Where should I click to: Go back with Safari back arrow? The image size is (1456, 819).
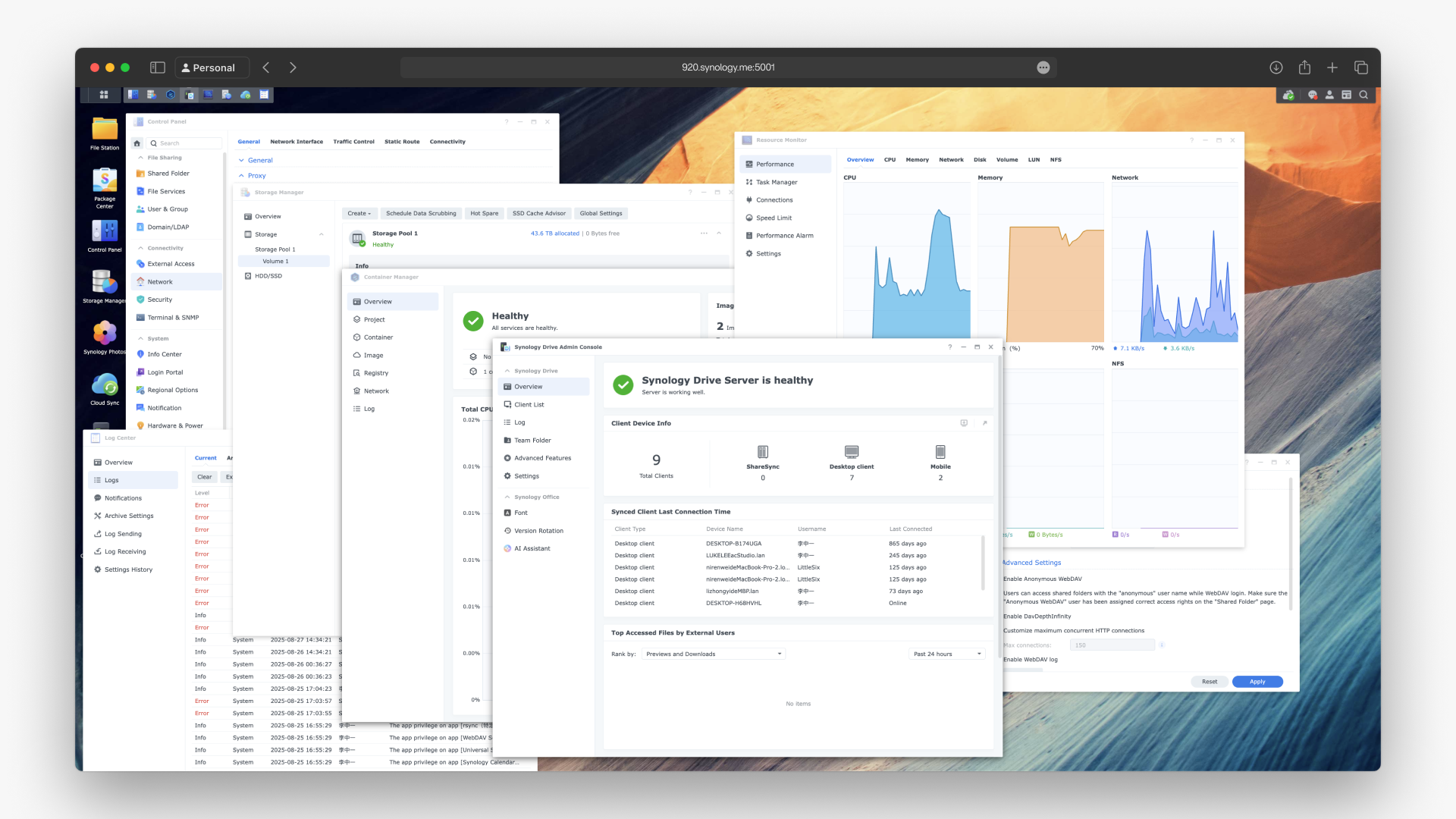click(266, 67)
